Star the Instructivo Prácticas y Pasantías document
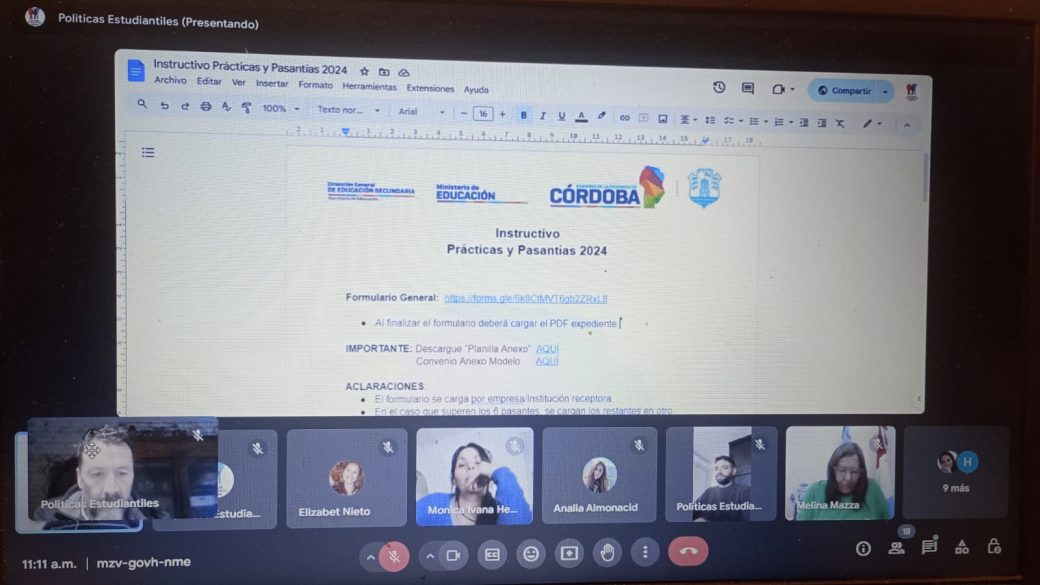This screenshot has width=1040, height=585. [364, 71]
